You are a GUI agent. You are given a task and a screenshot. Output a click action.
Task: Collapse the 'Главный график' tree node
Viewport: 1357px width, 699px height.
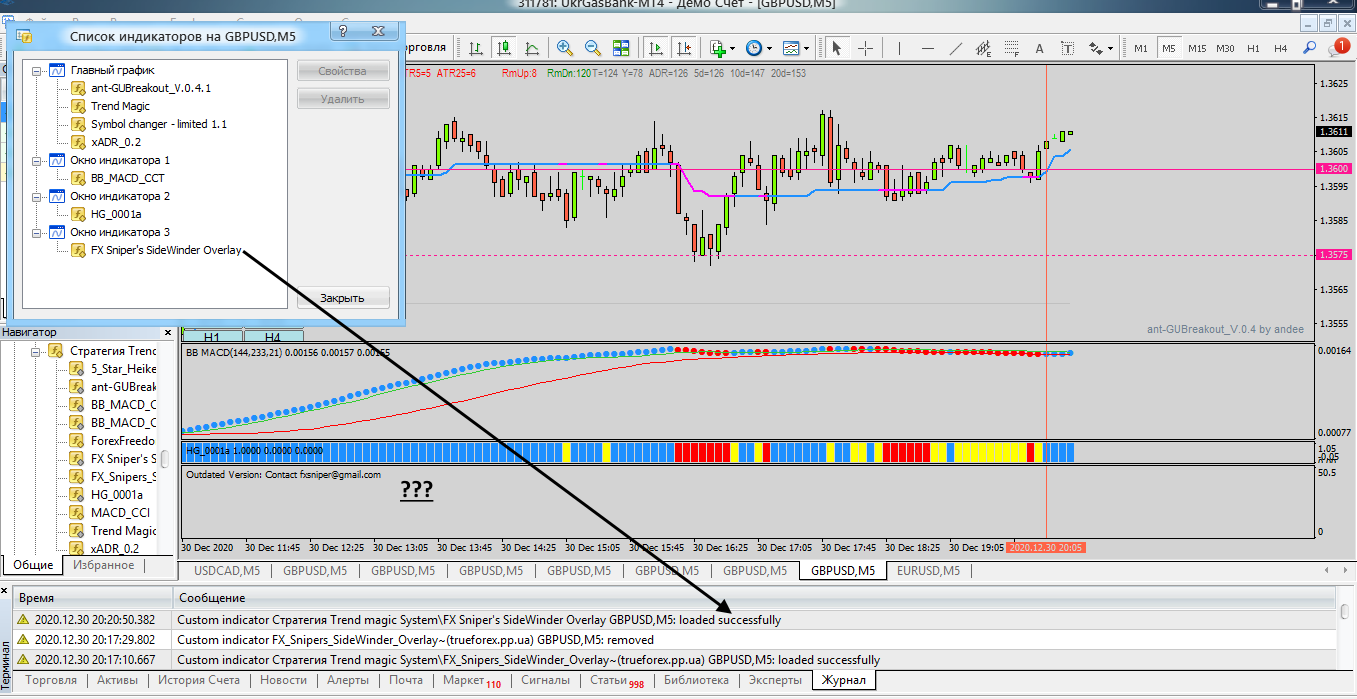pyautogui.click(x=37, y=71)
